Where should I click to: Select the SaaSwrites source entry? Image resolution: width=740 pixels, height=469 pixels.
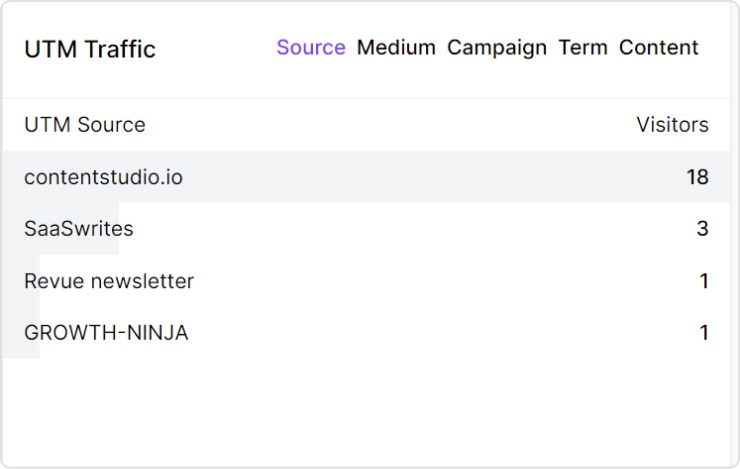(79, 229)
